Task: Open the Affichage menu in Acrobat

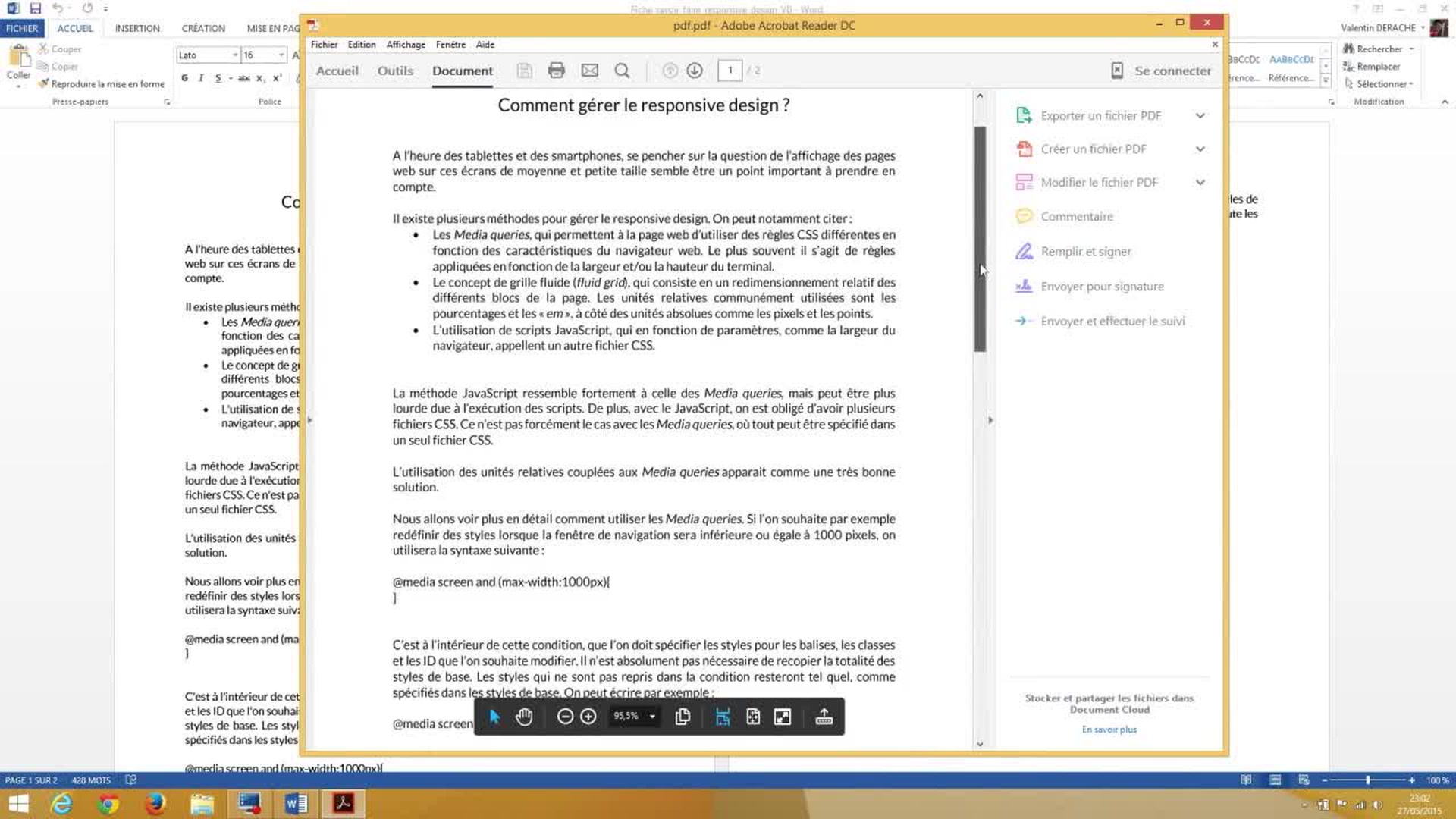Action: 406,45
